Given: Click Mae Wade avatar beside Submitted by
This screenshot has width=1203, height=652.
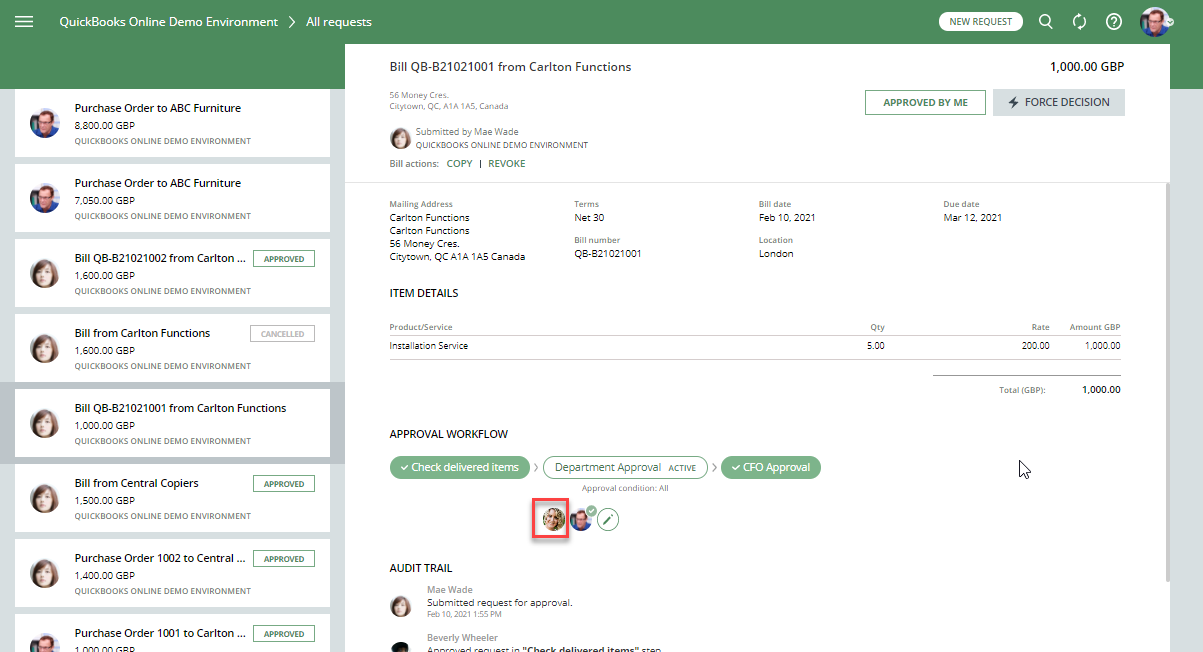Looking at the screenshot, I should click(400, 138).
